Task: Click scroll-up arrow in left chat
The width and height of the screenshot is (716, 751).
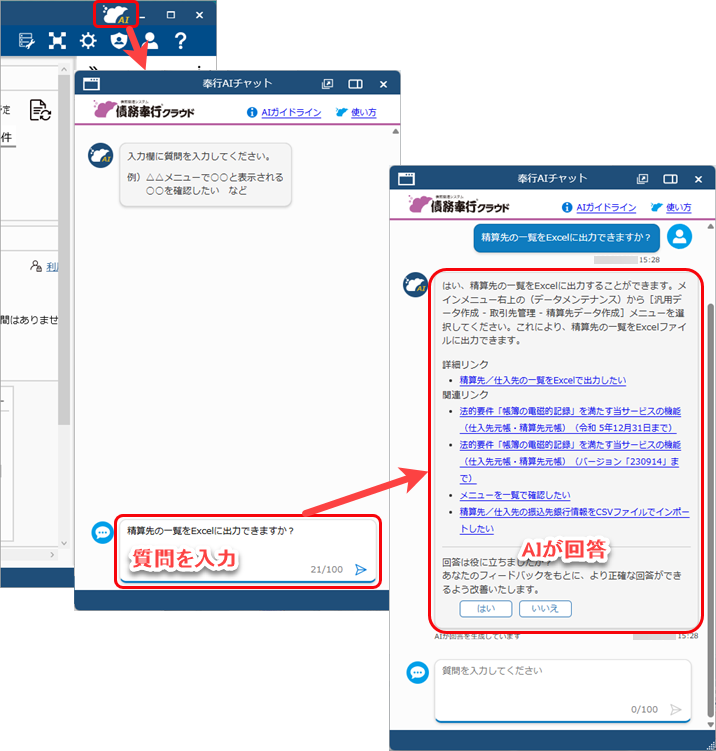Action: [x=396, y=131]
